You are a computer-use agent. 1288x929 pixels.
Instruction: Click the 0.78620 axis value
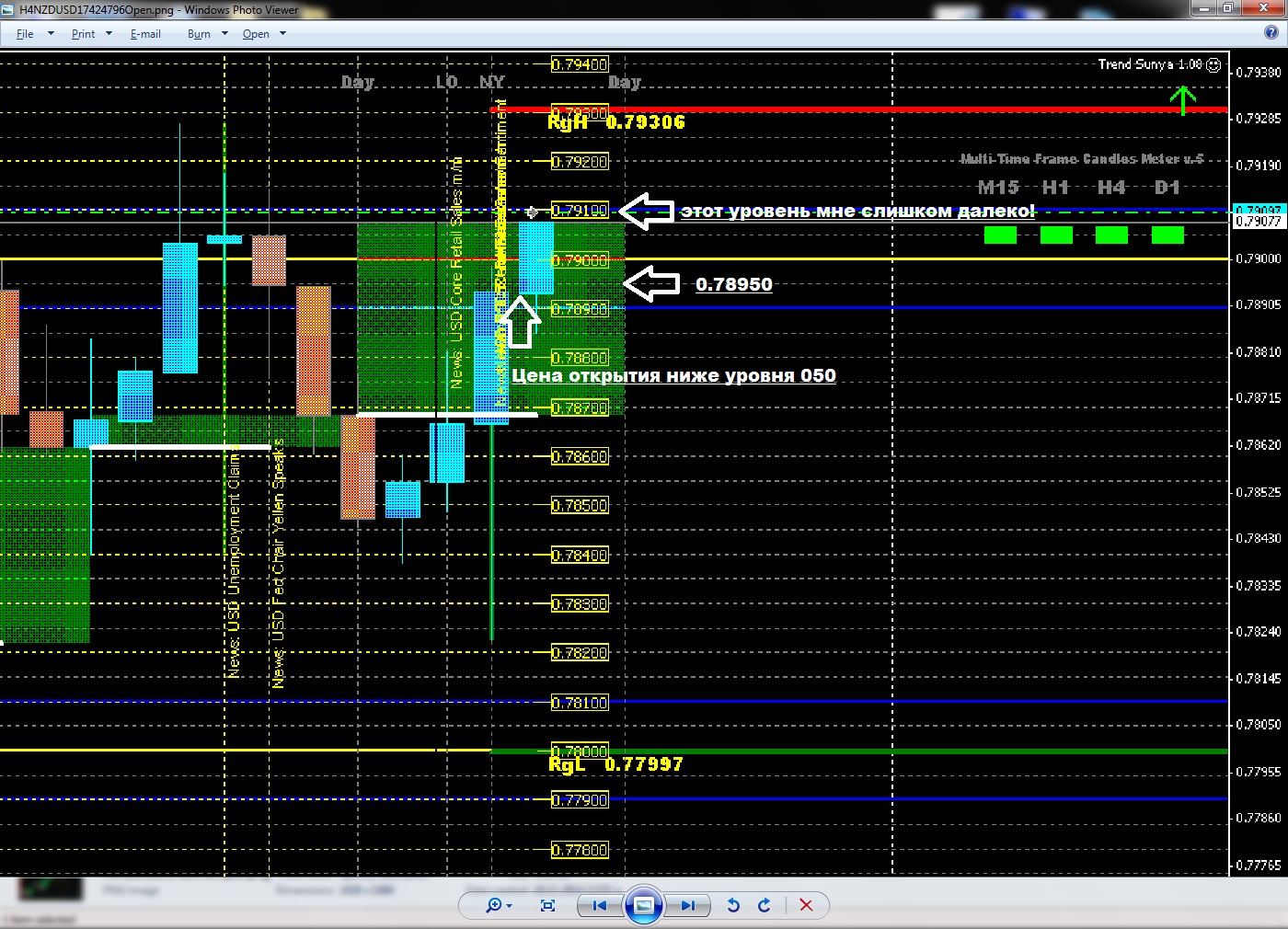[x=1259, y=445]
